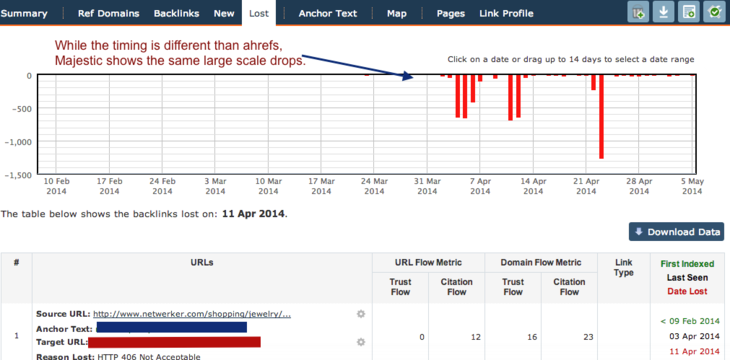Click Reason Lost HTTP 406 Not Acceptable text

pos(118,356)
